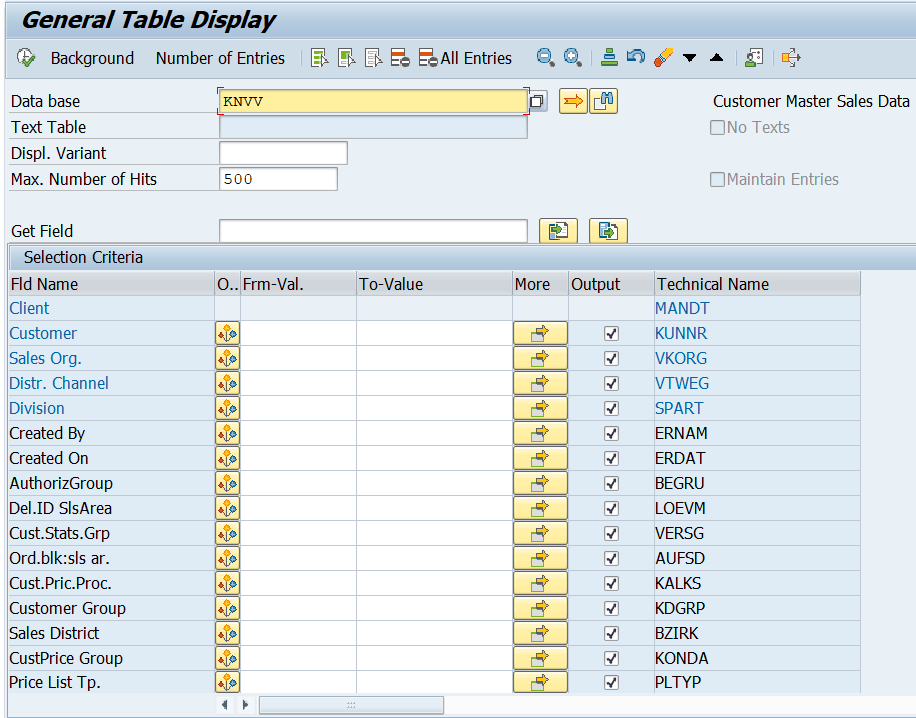Click the second Get Field green button
916x718 pixels.
608,231
